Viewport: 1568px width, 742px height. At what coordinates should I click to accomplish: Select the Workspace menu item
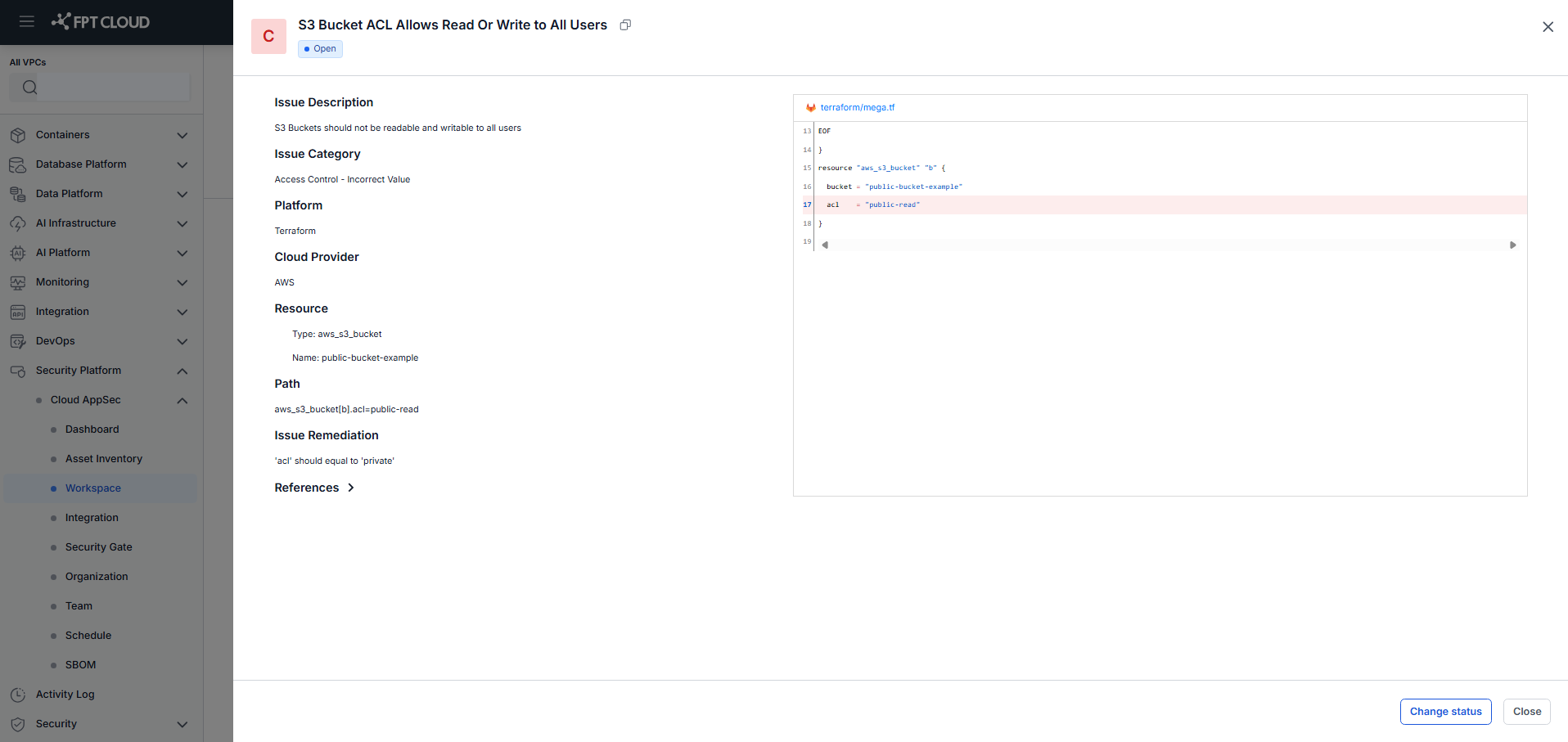(x=100, y=488)
